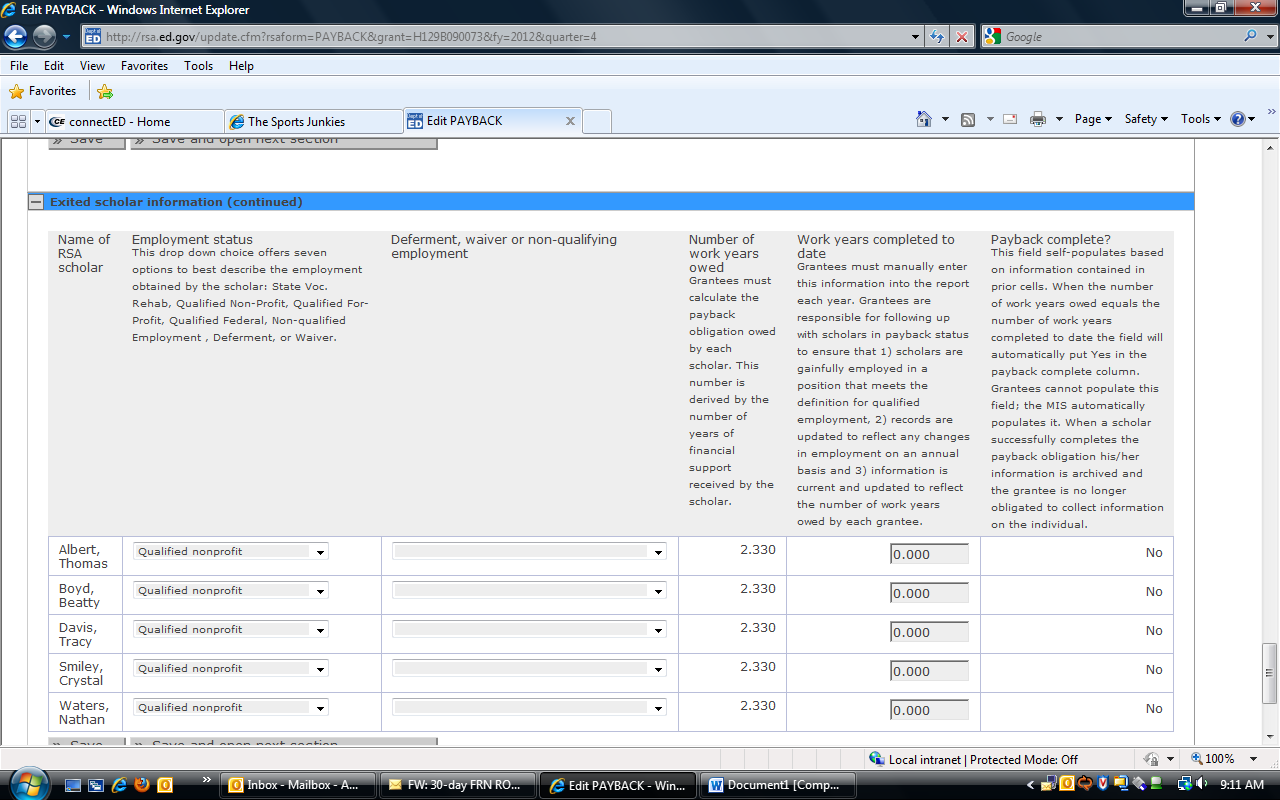Viewport: 1280px width, 800px height.
Task: Click work years completed field for Boyd, Beatty
Action: pos(929,593)
